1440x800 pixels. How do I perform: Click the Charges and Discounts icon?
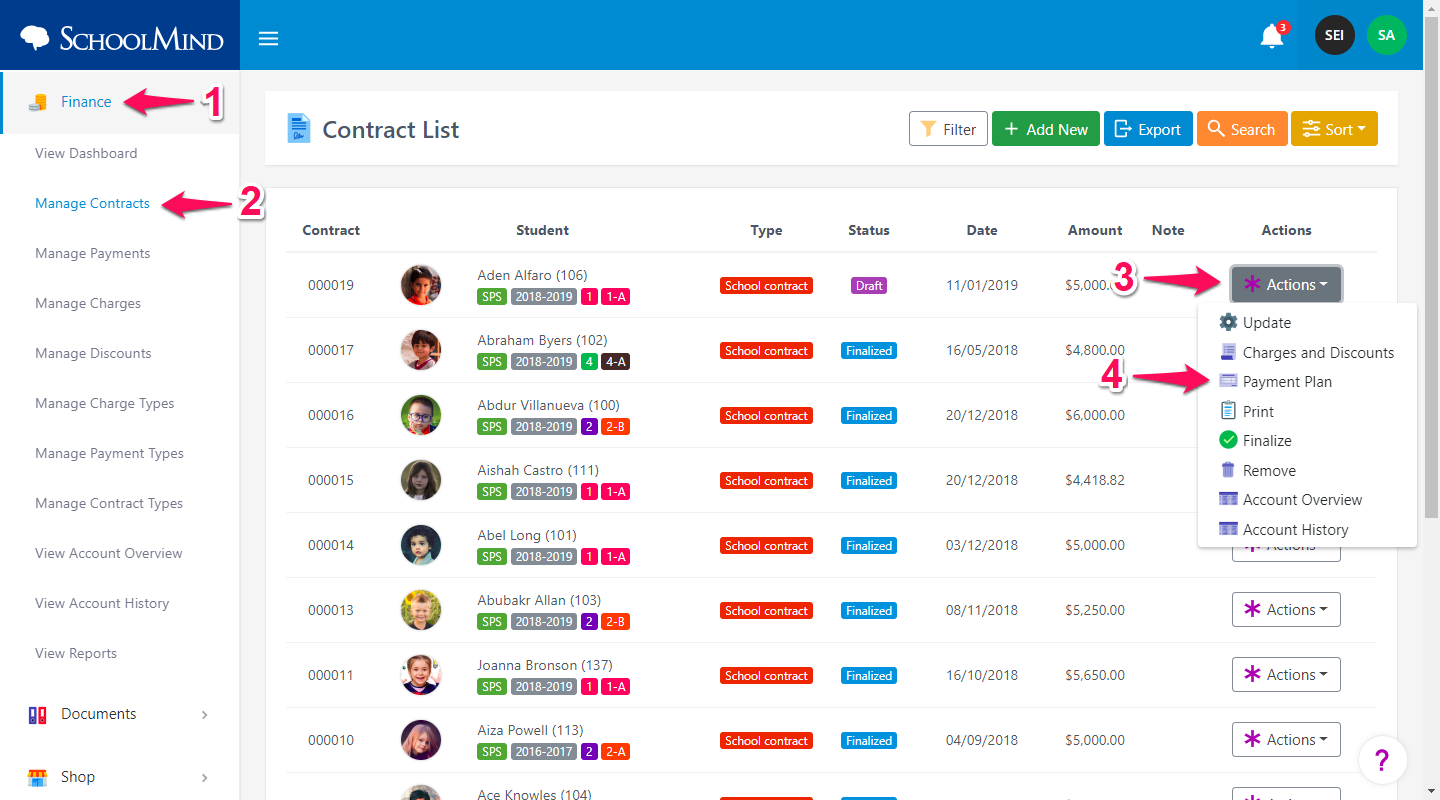coord(1228,352)
